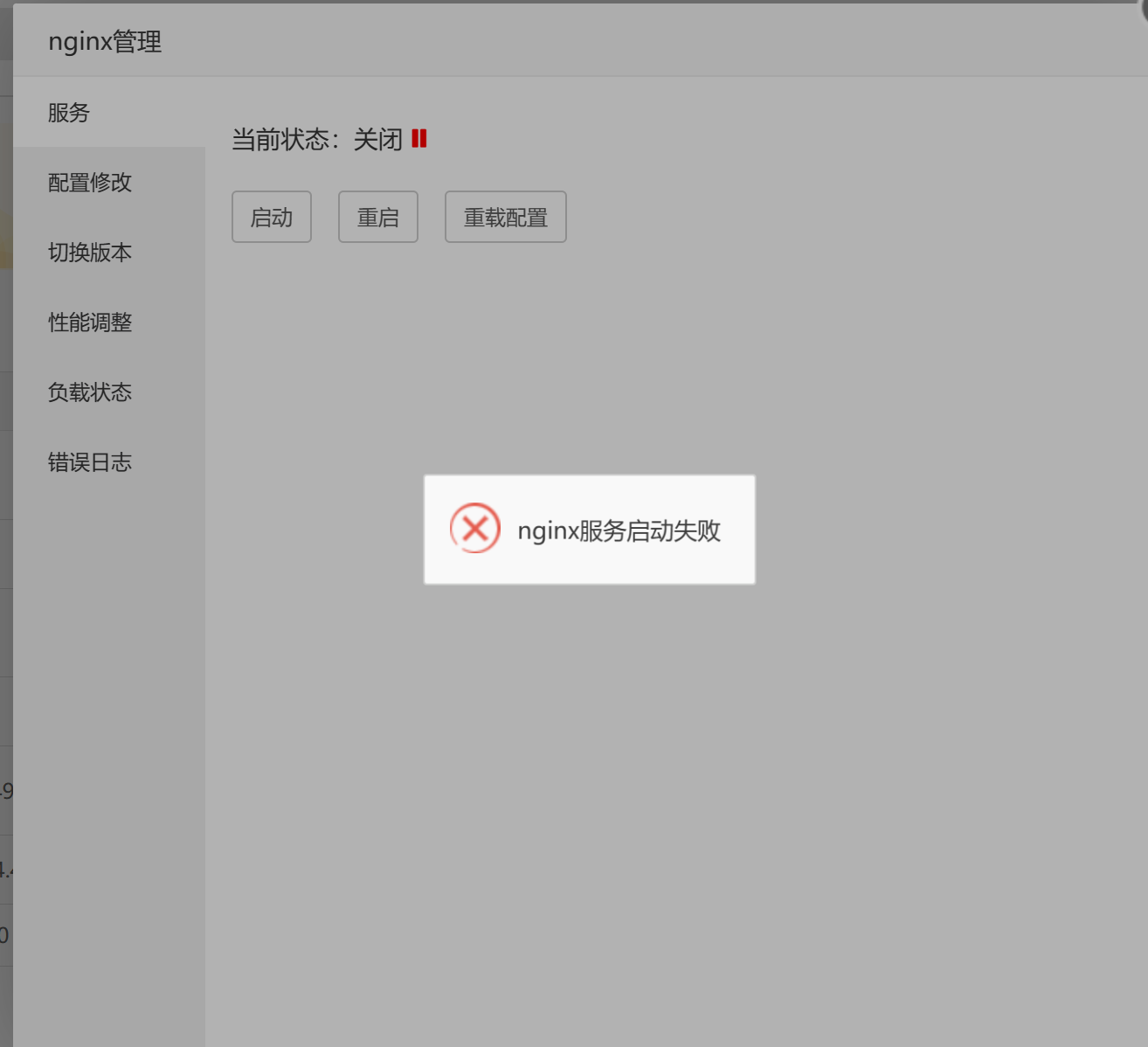Click the nginx服务启动失败 message text
1148x1047 pixels.
[619, 530]
